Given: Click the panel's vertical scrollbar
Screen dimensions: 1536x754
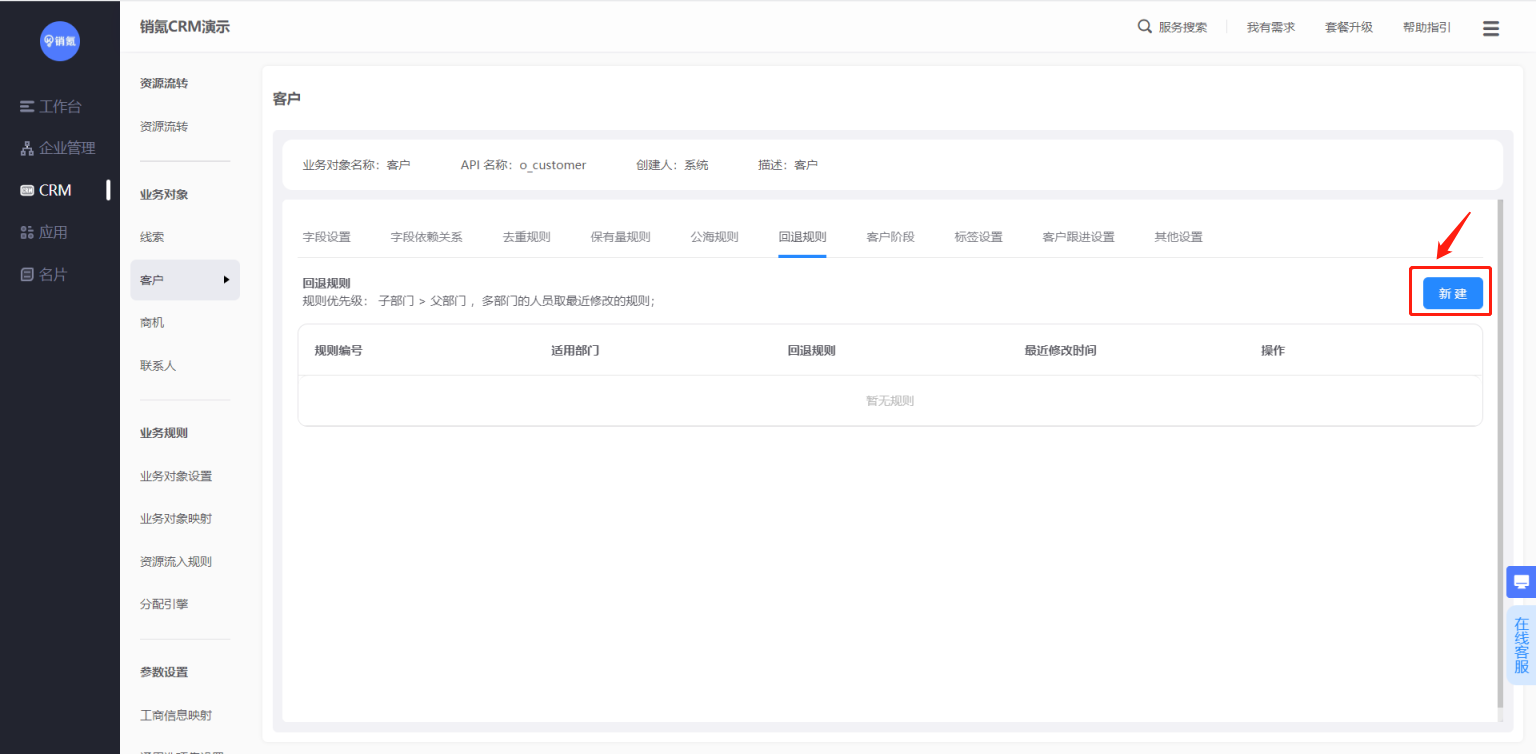Looking at the screenshot, I should point(1499,455).
